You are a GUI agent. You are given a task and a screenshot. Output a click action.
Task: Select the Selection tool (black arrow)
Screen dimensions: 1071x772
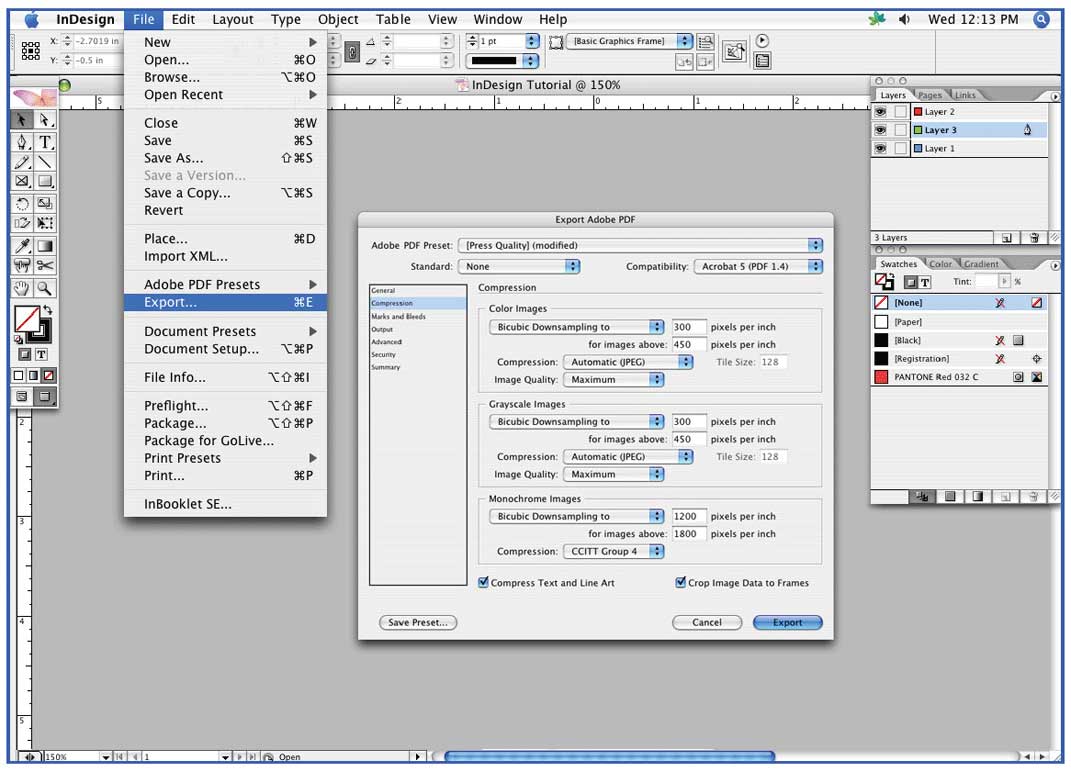(x=22, y=120)
